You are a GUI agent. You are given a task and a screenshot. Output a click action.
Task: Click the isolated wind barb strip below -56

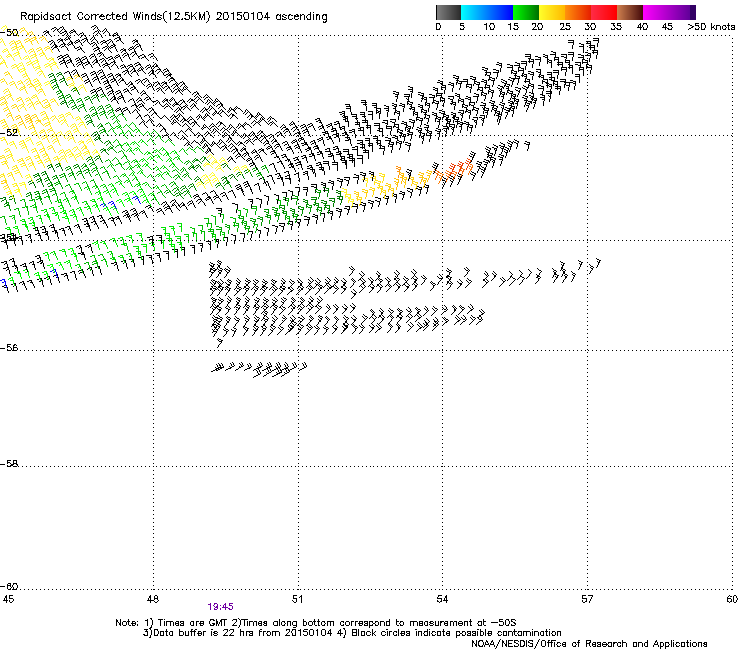pyautogui.click(x=259, y=369)
